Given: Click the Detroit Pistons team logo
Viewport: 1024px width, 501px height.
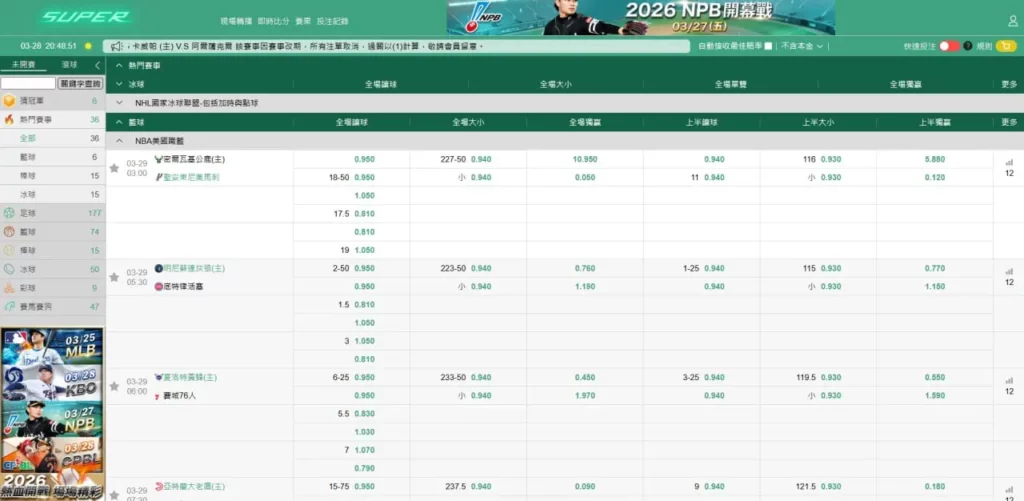Looking at the screenshot, I should 158,286.
